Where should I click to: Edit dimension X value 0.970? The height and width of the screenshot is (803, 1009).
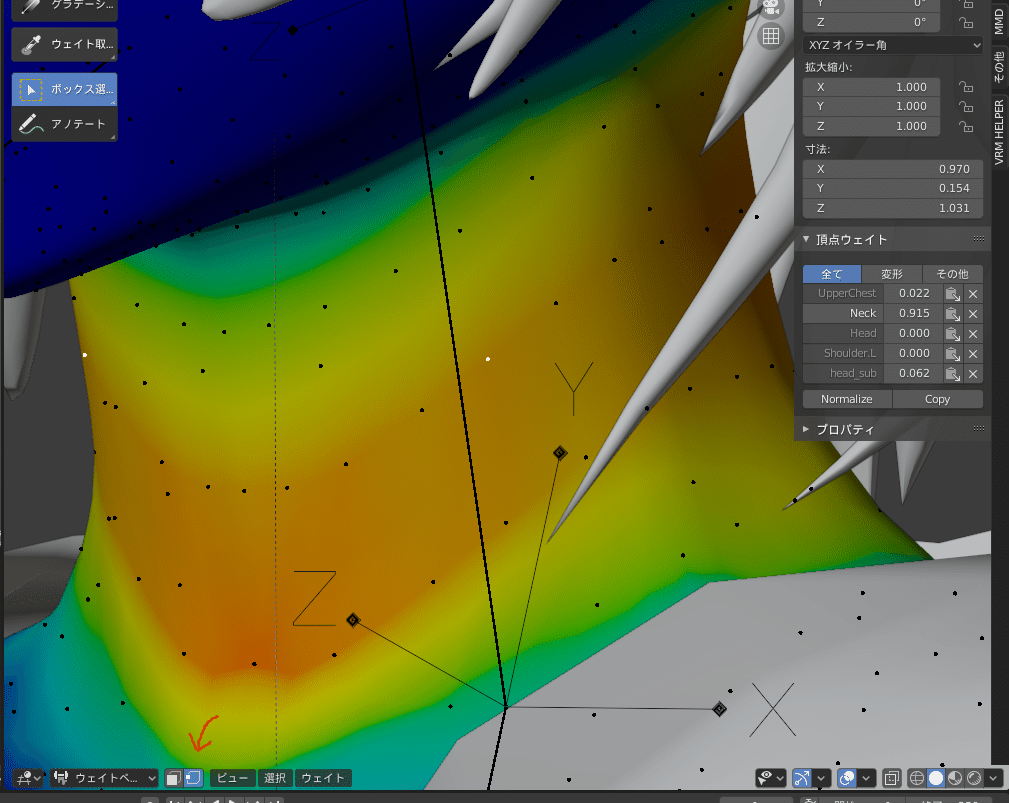(x=893, y=169)
